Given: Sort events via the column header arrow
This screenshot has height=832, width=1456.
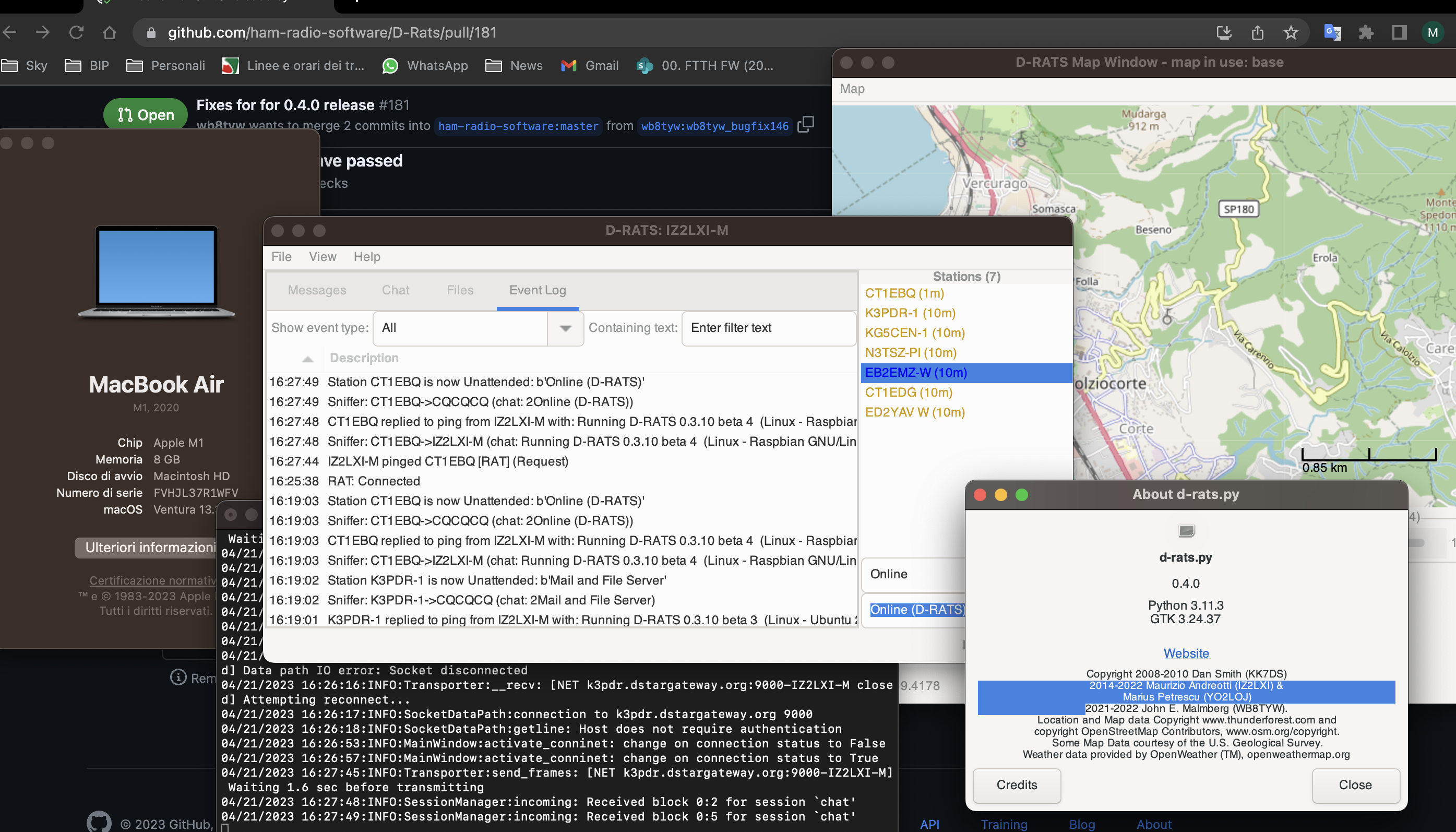Looking at the screenshot, I should pyautogui.click(x=307, y=359).
